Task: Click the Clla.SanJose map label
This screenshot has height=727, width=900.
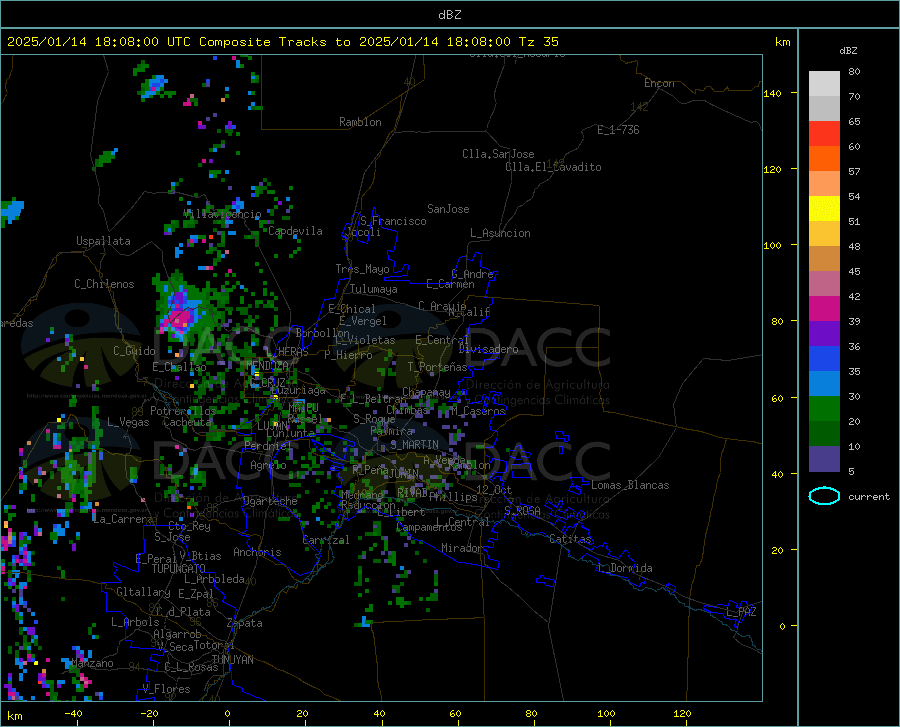Action: [498, 154]
